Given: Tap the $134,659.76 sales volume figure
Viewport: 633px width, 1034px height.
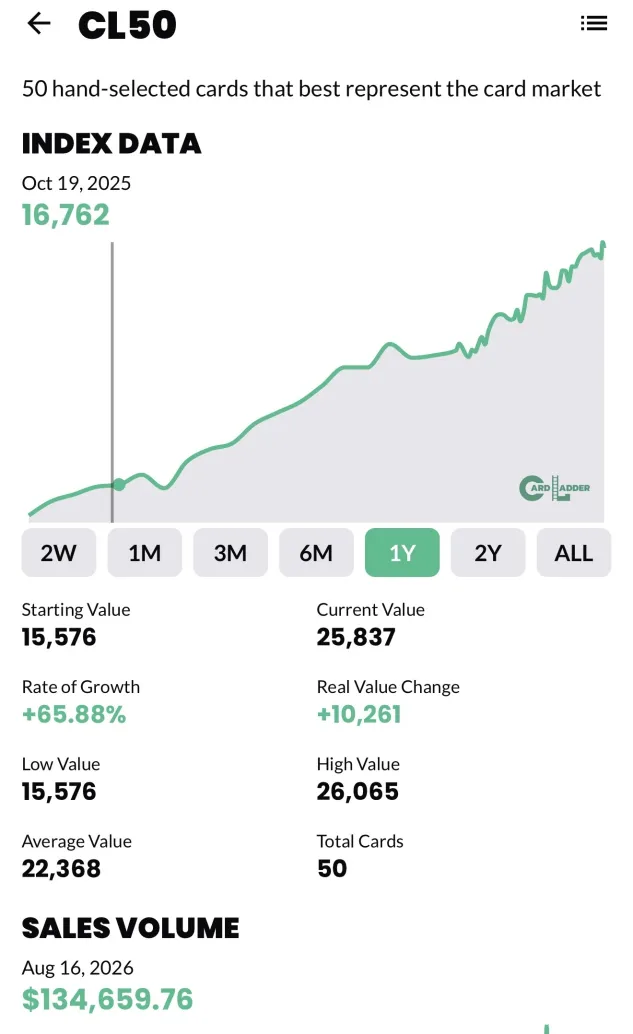Looking at the screenshot, I should pyautogui.click(x=107, y=999).
